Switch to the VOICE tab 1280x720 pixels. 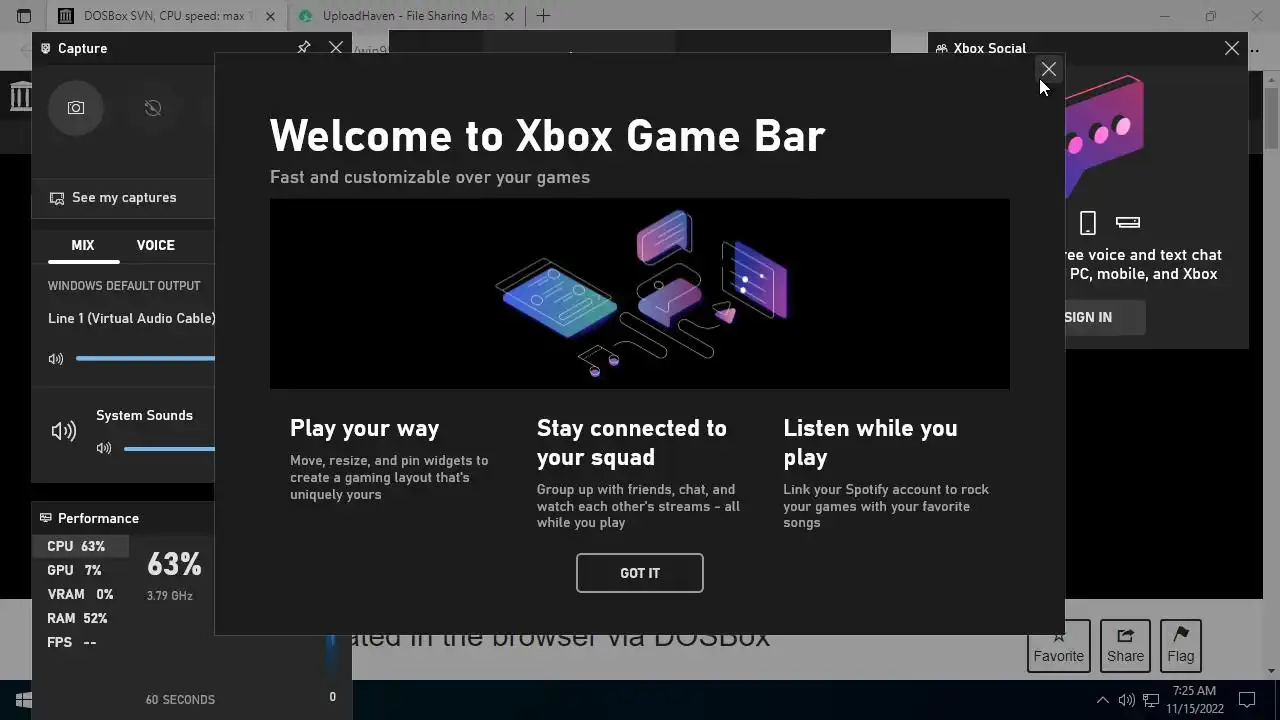[156, 245]
